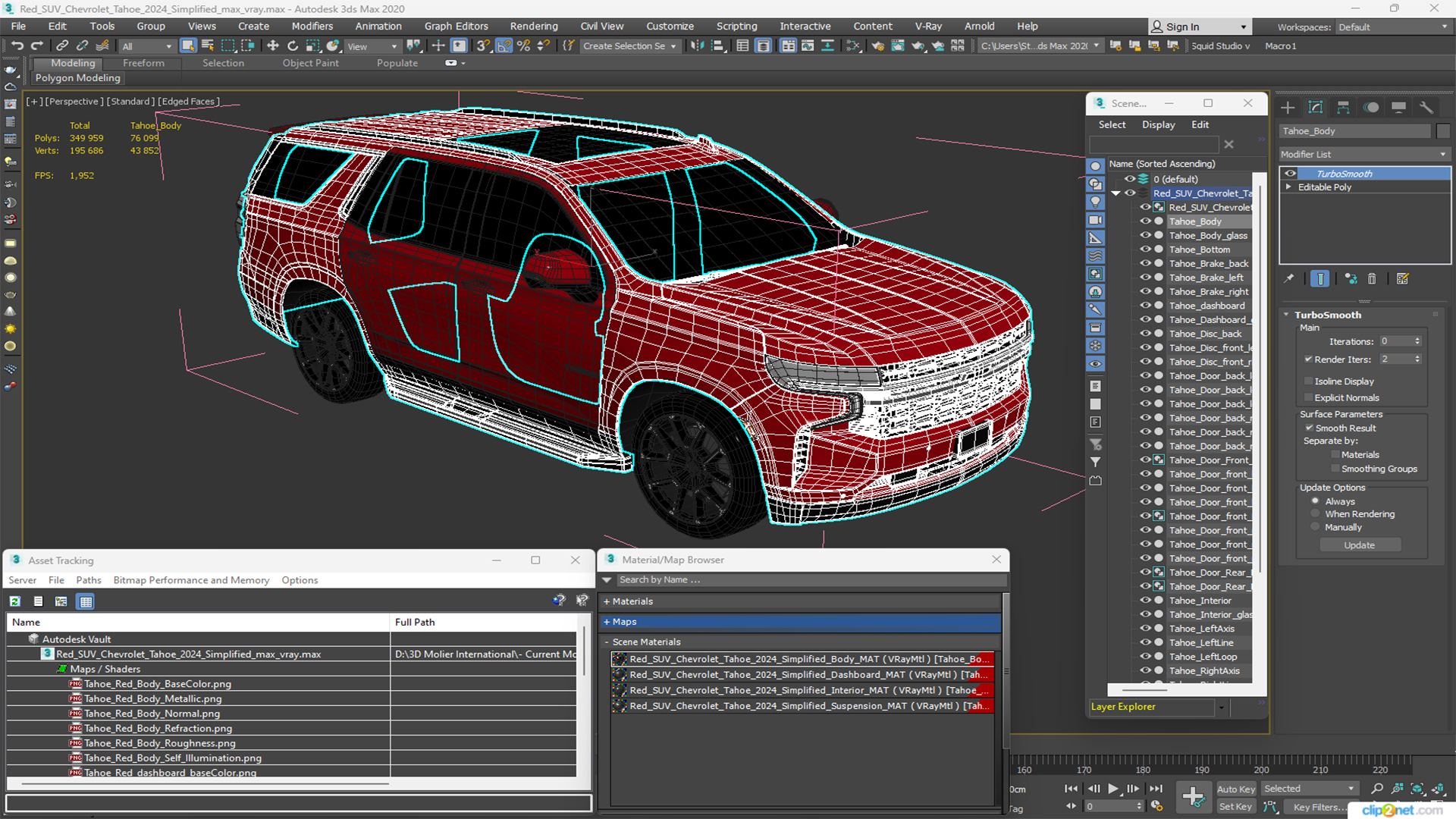Open the Workspaces Default dropdown
Screen dimensions: 1456x819
click(1393, 27)
